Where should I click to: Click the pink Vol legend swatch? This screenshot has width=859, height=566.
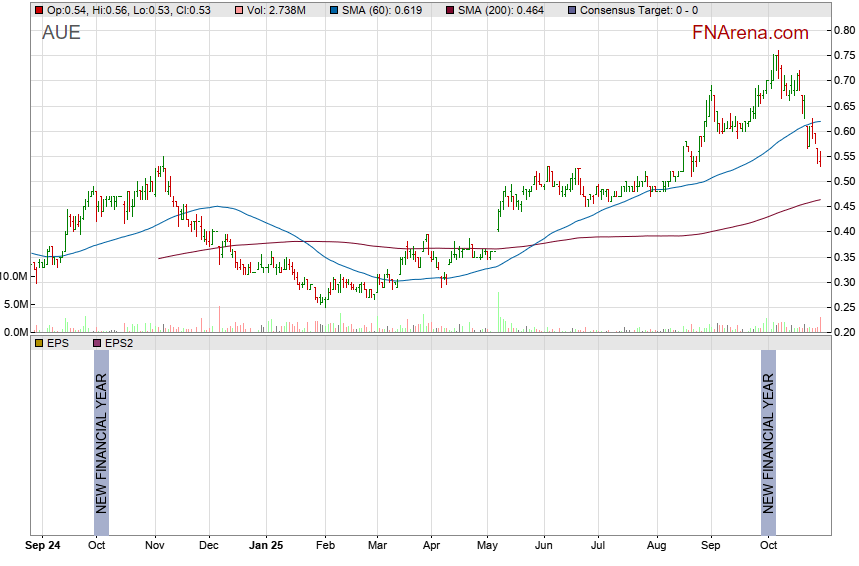click(x=238, y=10)
